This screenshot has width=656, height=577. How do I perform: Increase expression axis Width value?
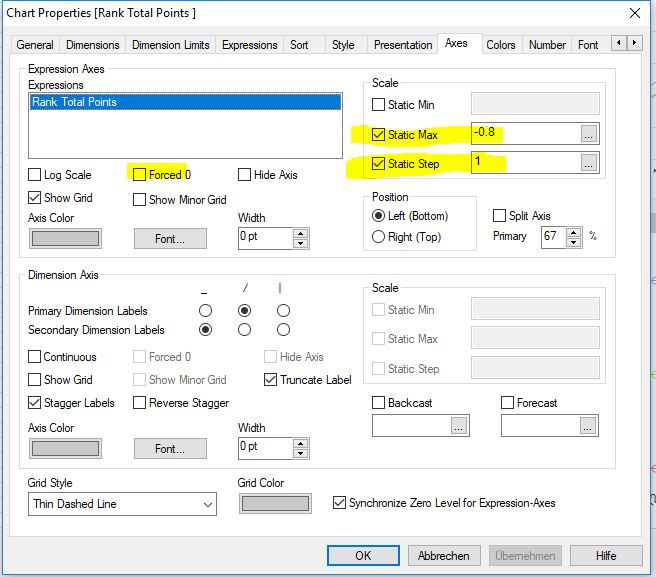(x=300, y=233)
